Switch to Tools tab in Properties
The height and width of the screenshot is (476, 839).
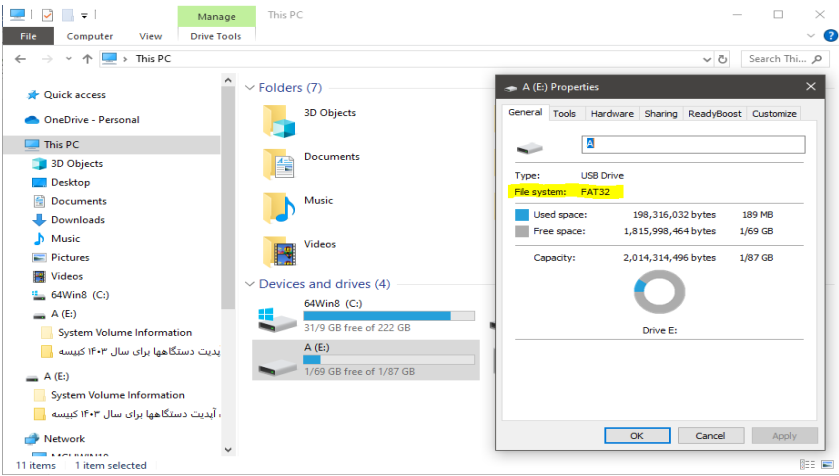click(565, 113)
